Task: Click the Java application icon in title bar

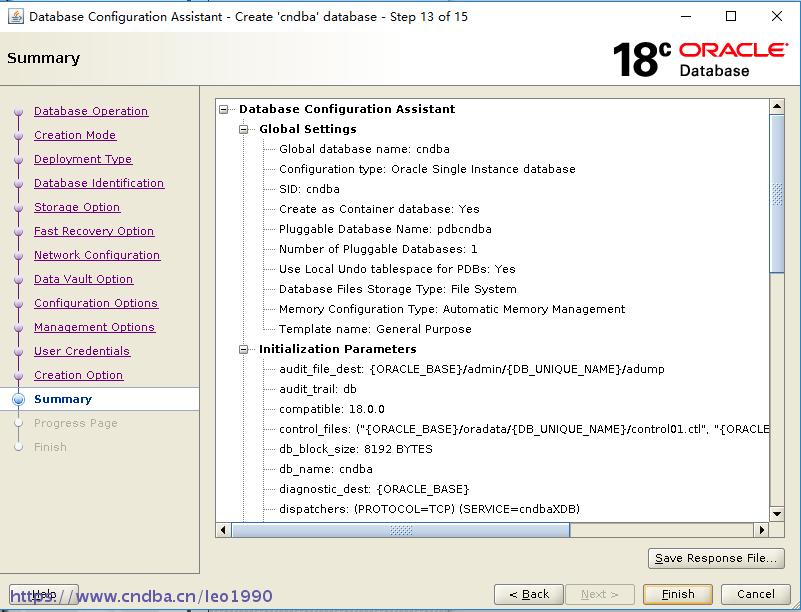Action: click(16, 16)
